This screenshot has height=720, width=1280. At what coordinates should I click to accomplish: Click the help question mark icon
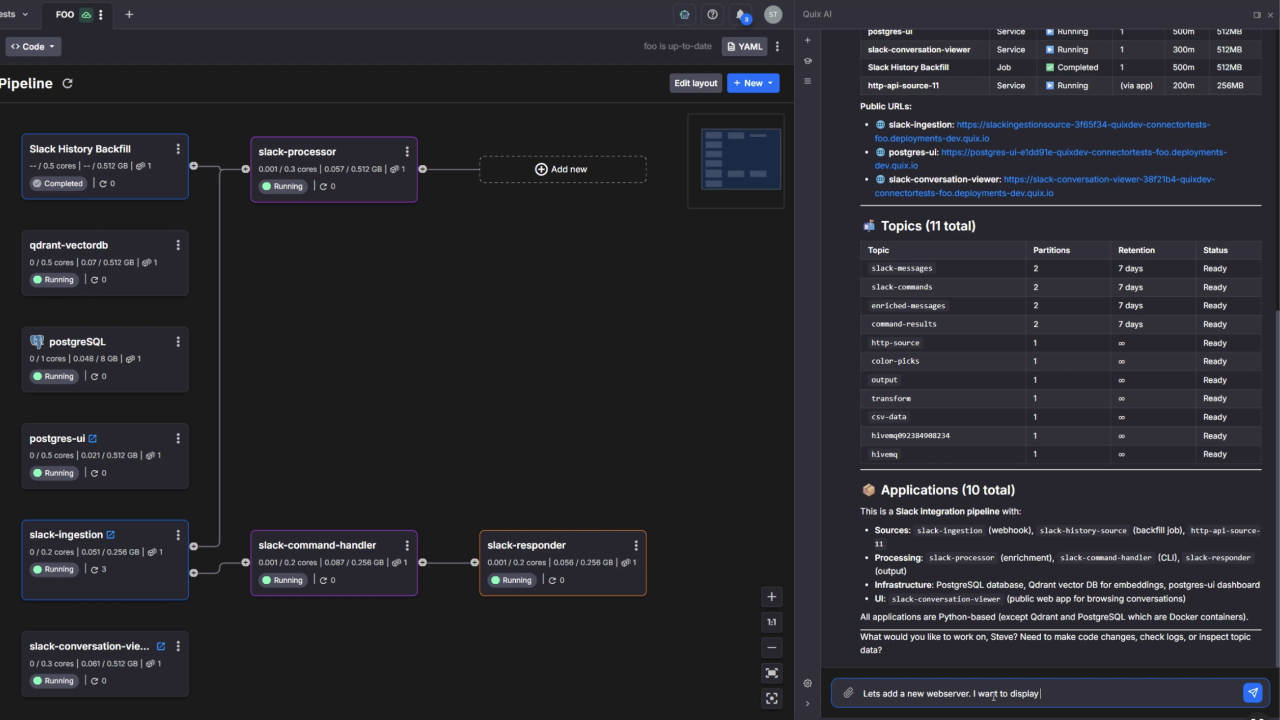click(712, 15)
